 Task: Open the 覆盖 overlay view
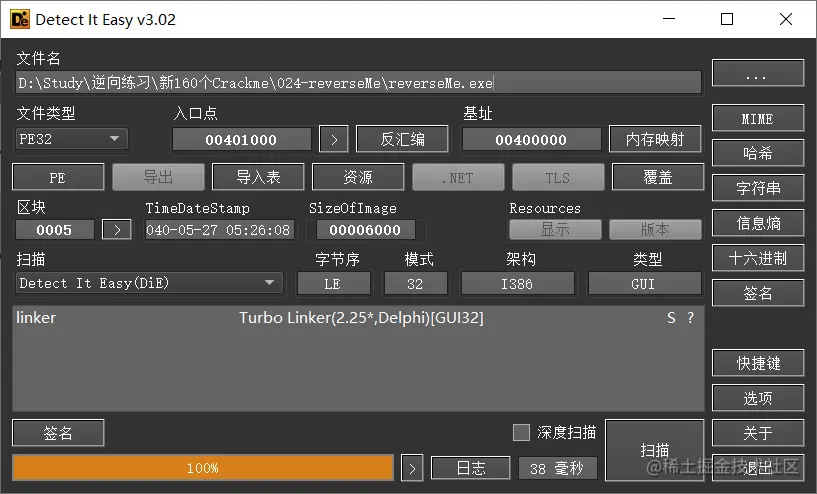(658, 177)
